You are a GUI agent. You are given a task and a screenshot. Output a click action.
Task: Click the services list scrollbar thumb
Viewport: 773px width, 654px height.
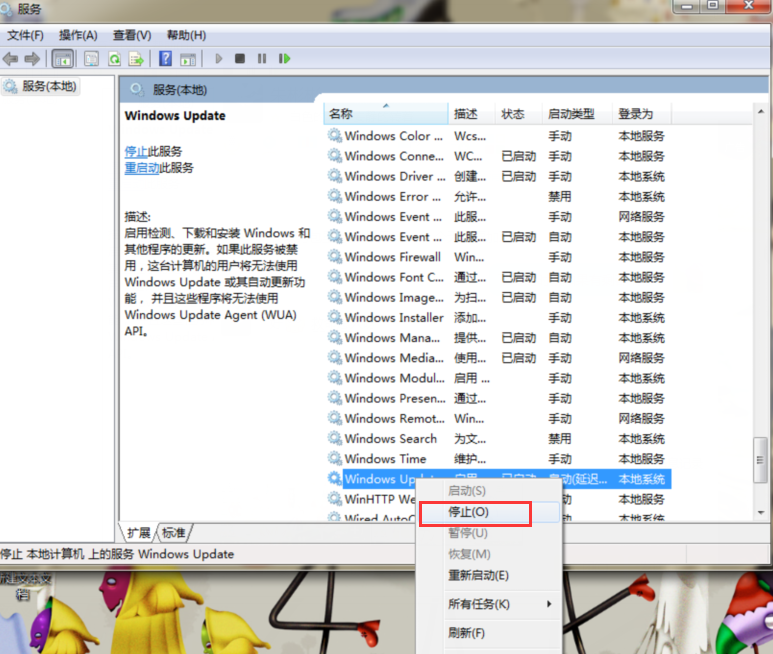760,460
